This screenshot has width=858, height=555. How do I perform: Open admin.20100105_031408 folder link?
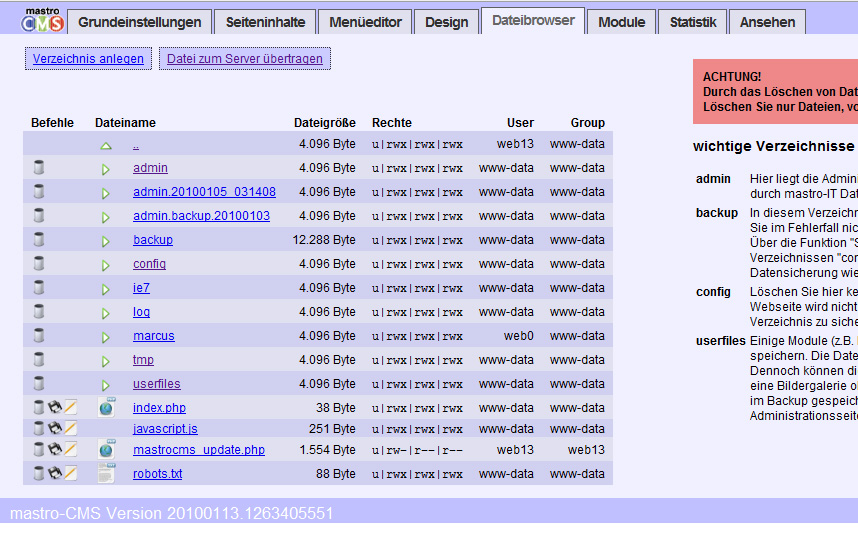point(204,192)
